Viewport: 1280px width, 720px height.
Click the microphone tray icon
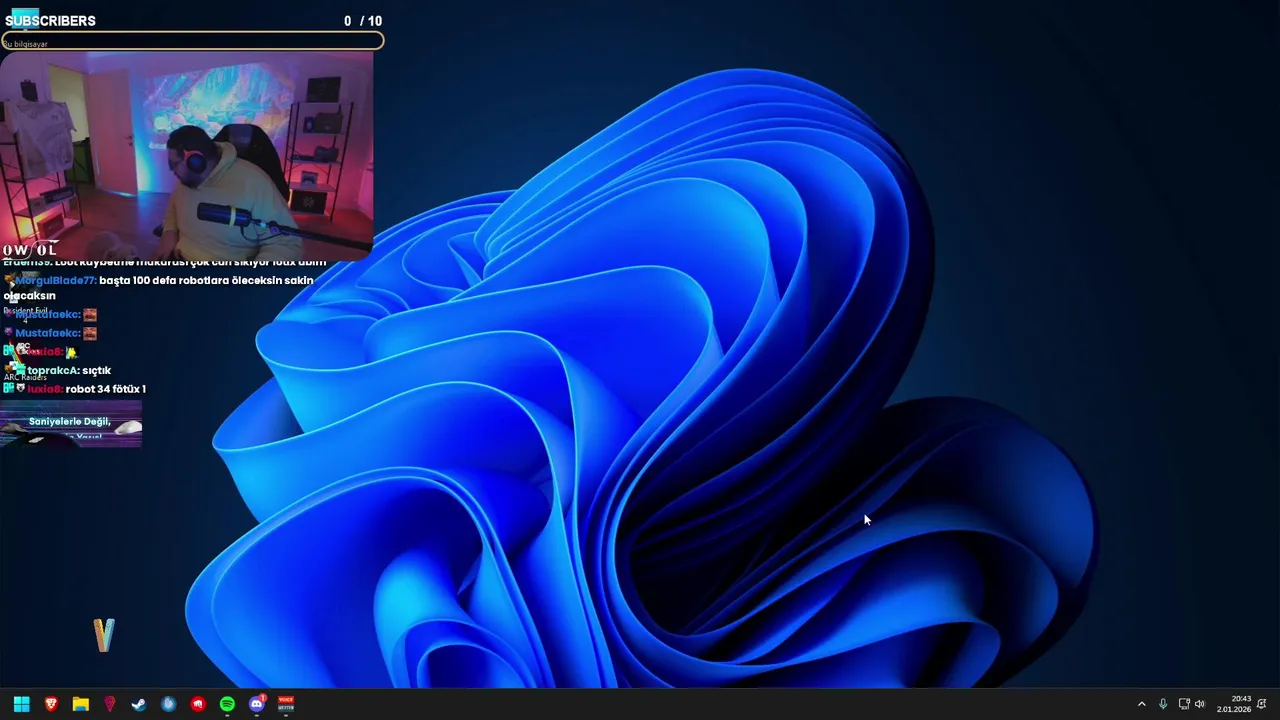(1162, 704)
